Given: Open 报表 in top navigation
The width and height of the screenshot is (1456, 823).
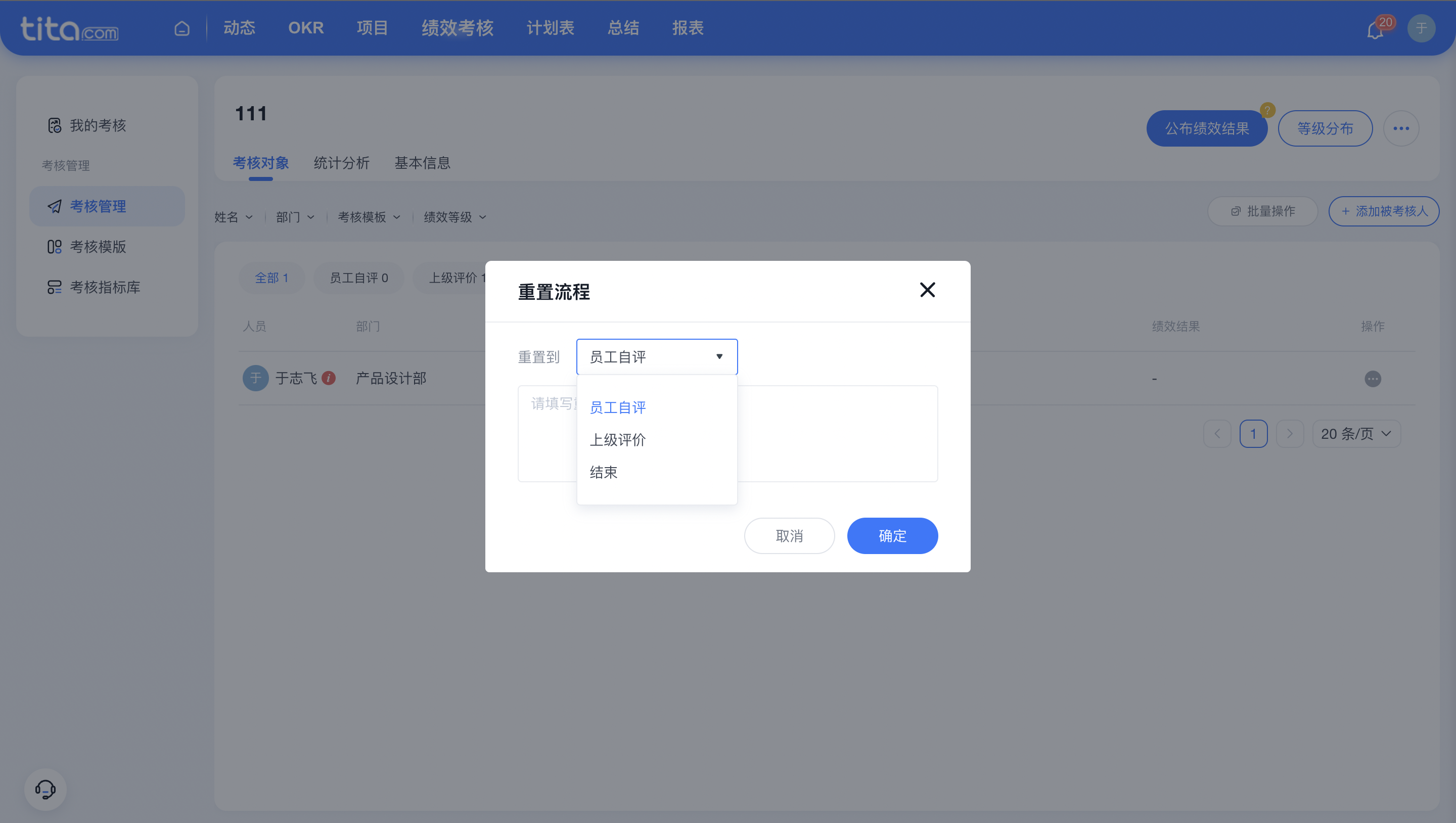Looking at the screenshot, I should pyautogui.click(x=688, y=28).
